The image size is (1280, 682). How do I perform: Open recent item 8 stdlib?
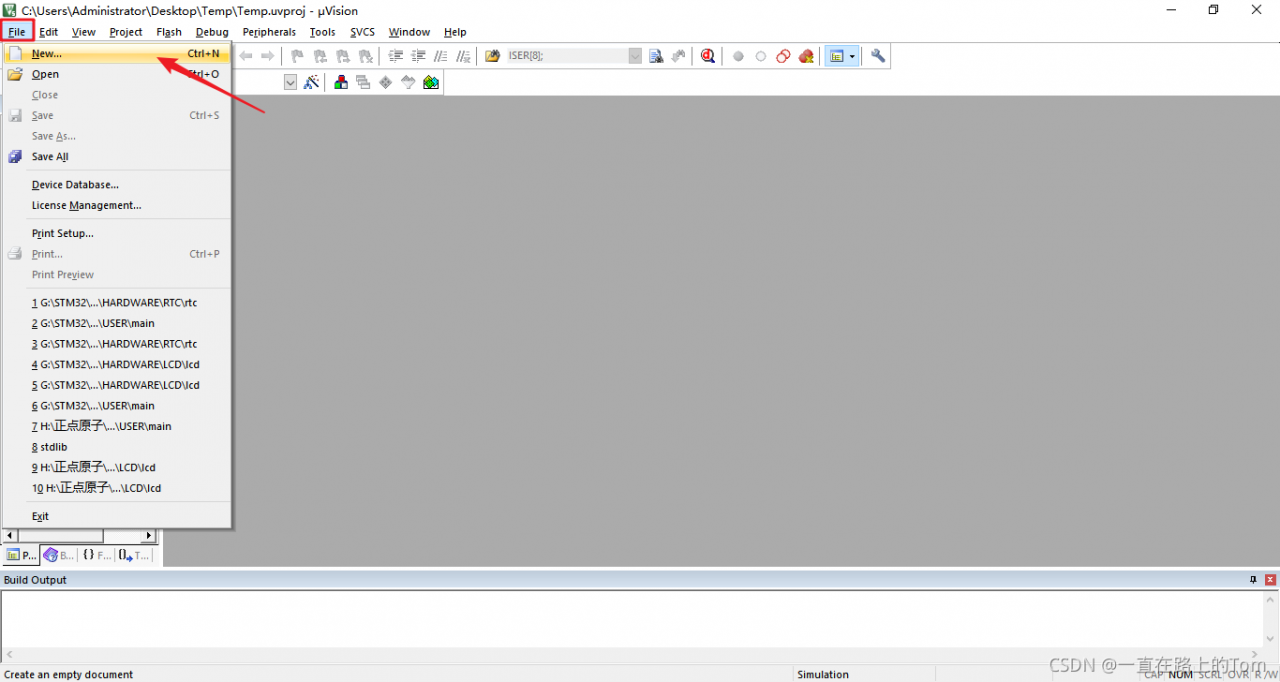coord(117,447)
